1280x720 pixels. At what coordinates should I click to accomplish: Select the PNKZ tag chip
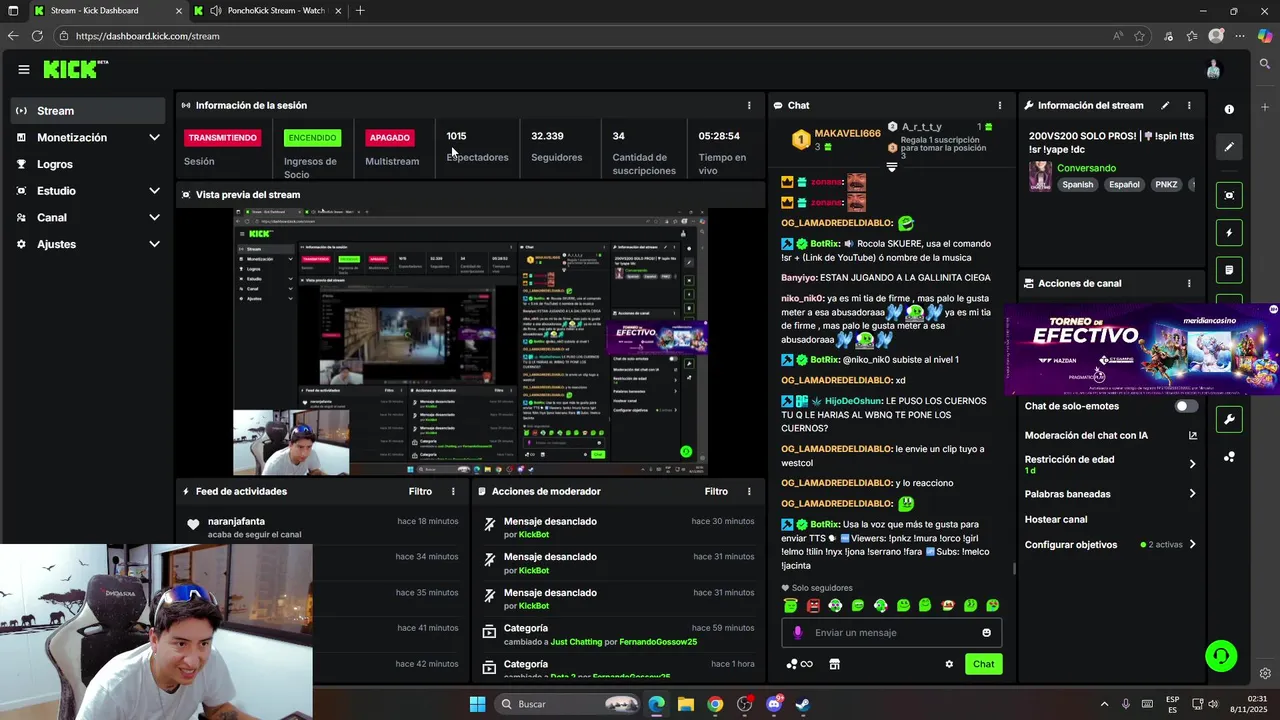tap(1166, 184)
